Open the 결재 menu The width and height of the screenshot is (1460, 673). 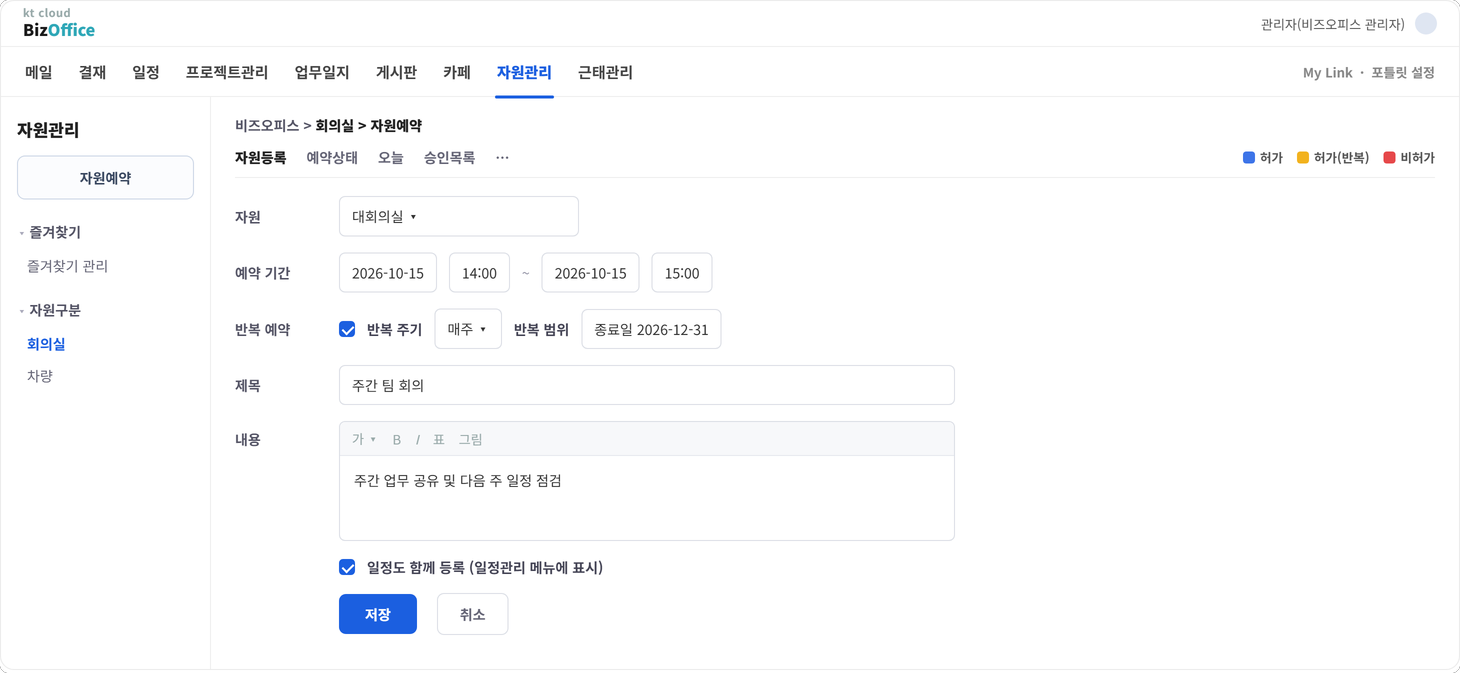(x=93, y=72)
